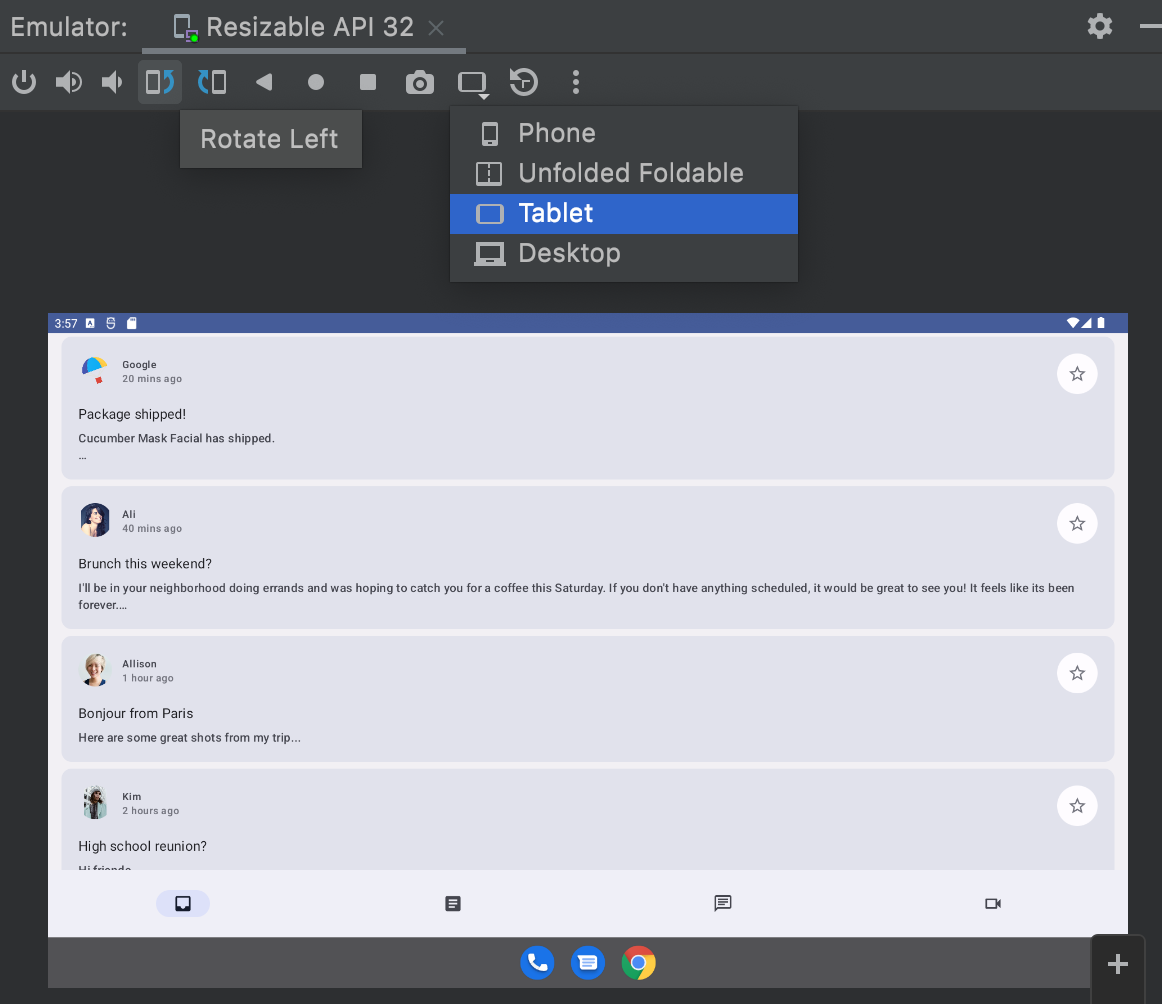Select Desktop from the display mode menu
Viewport: 1162px width, 1004px height.
(570, 253)
